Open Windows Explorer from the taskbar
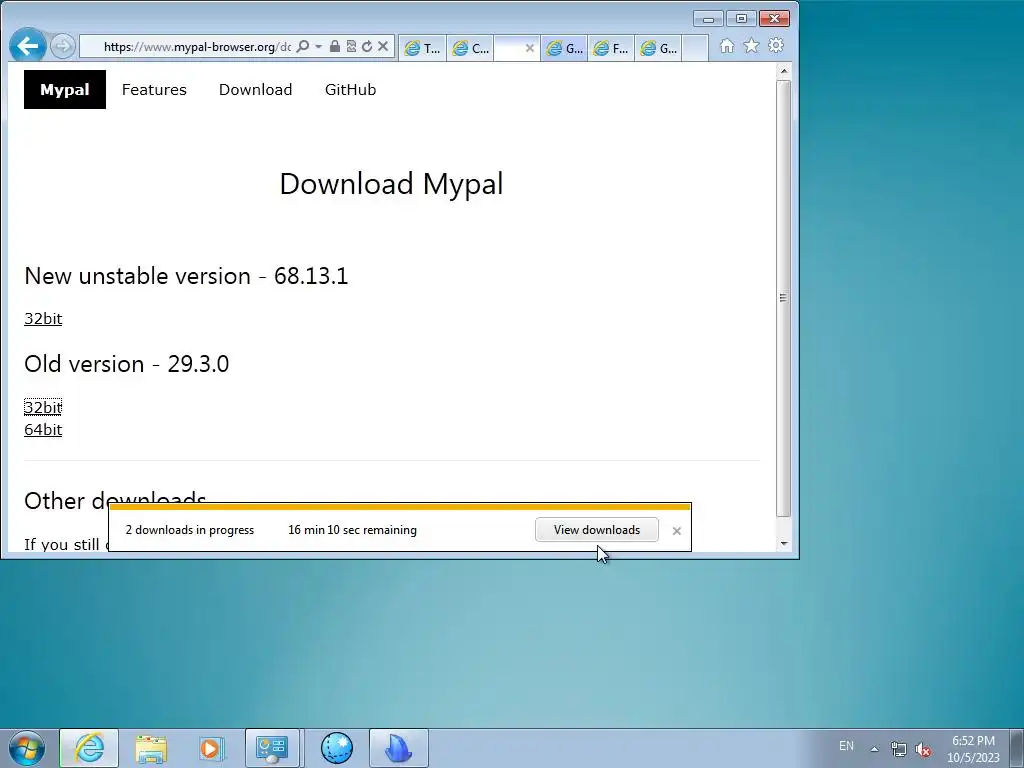 [151, 748]
